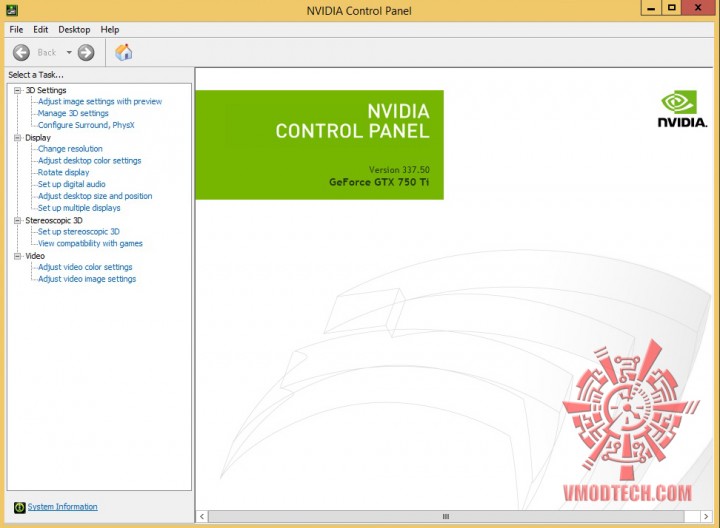The image size is (720, 528).
Task: Click the Video category label
Action: tap(35, 256)
